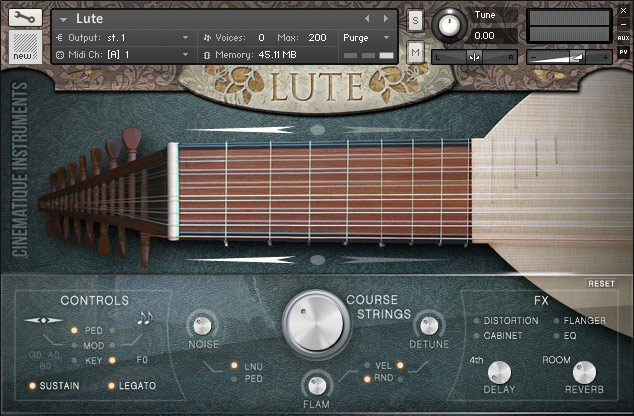Click the F0 key value
This screenshot has width=634, height=416.
(142, 360)
